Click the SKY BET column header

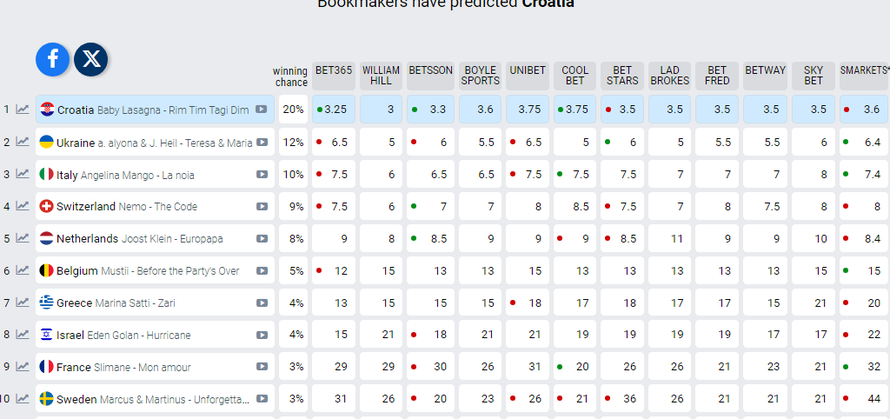click(814, 76)
